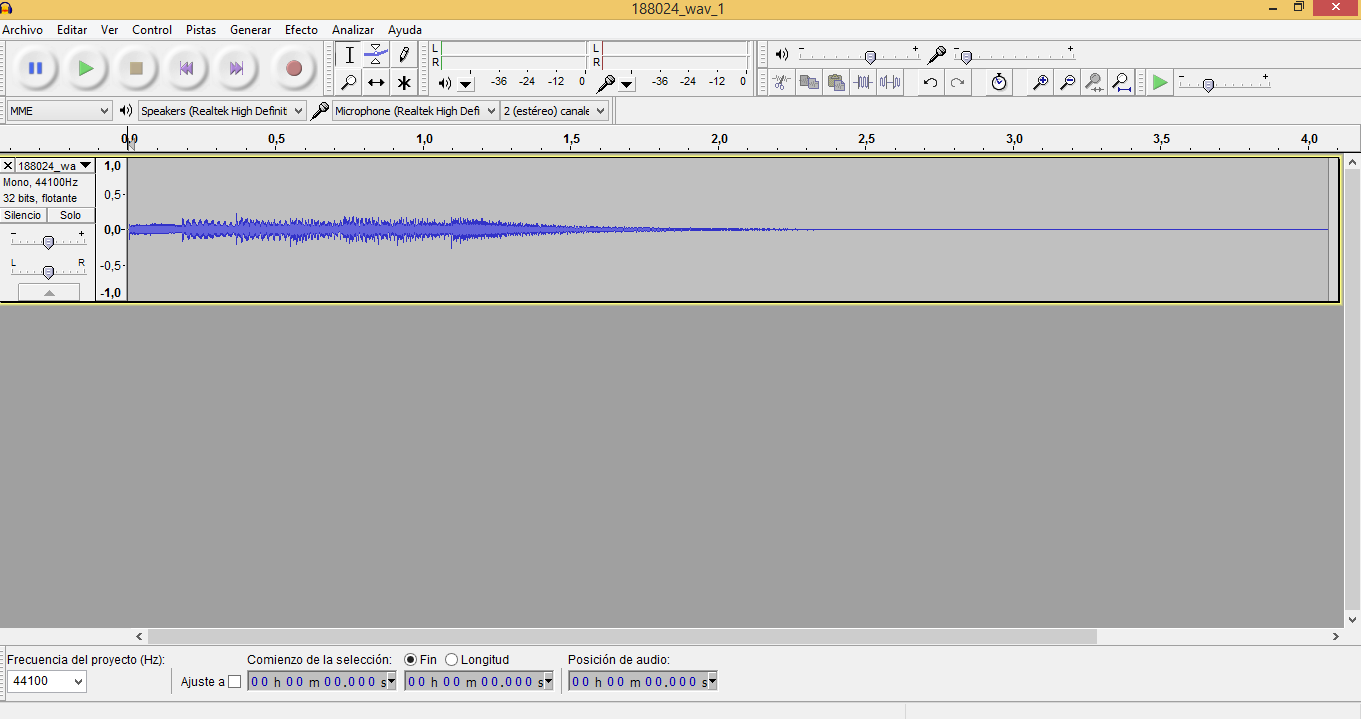
Task: Select the Draw pencil tool
Action: pos(404,54)
